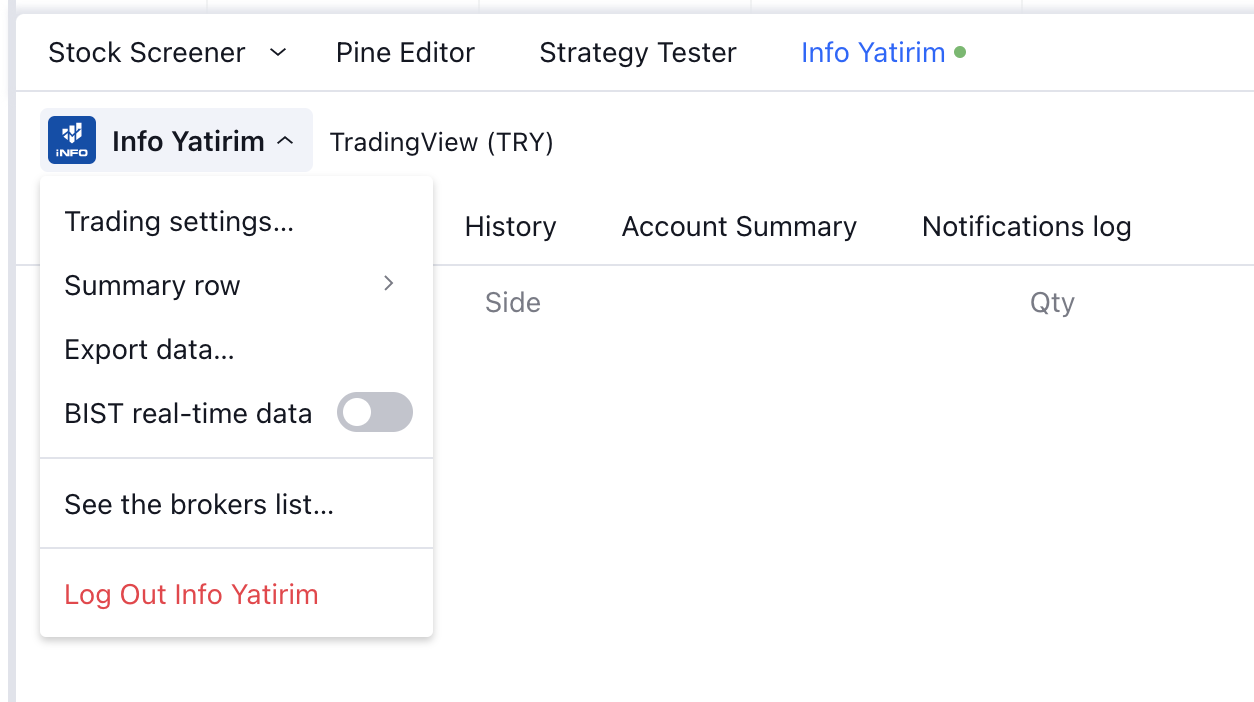Click the Info Yatirim broker logo icon
The height and width of the screenshot is (702, 1254).
pos(72,141)
